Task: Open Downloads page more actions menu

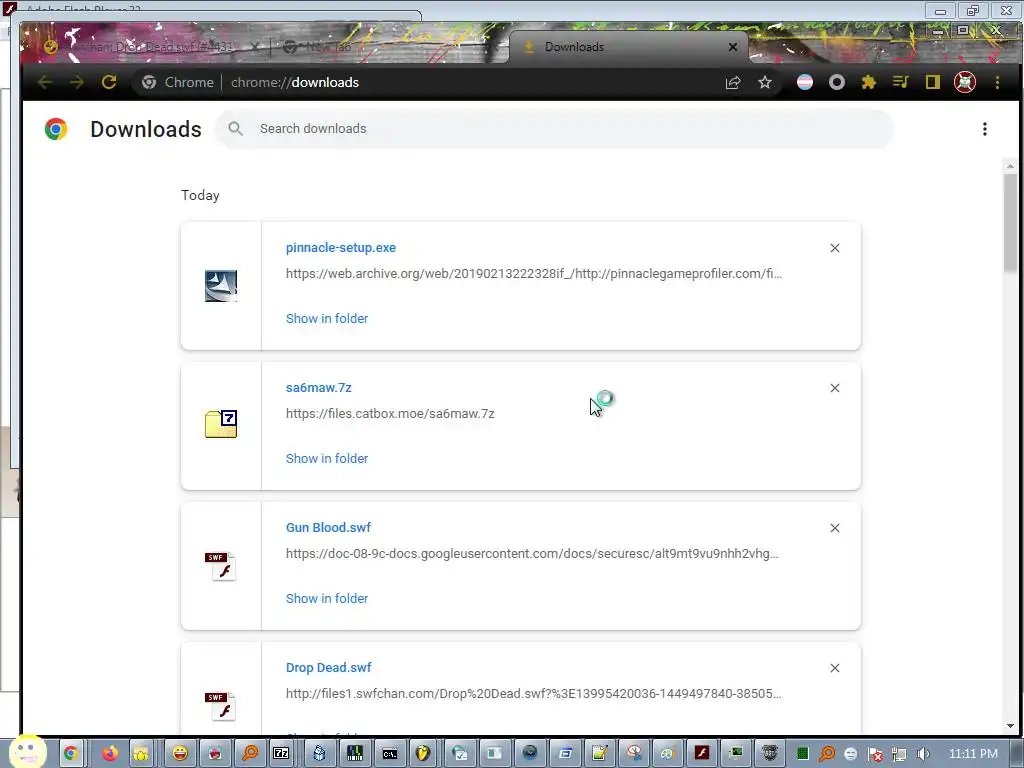Action: point(985,129)
